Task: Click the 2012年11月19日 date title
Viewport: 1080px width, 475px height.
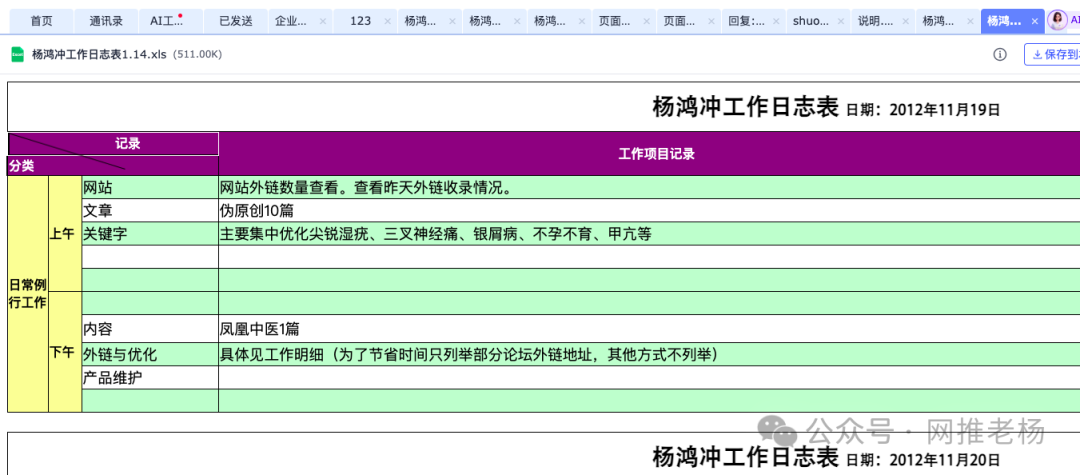Action: coord(922,109)
